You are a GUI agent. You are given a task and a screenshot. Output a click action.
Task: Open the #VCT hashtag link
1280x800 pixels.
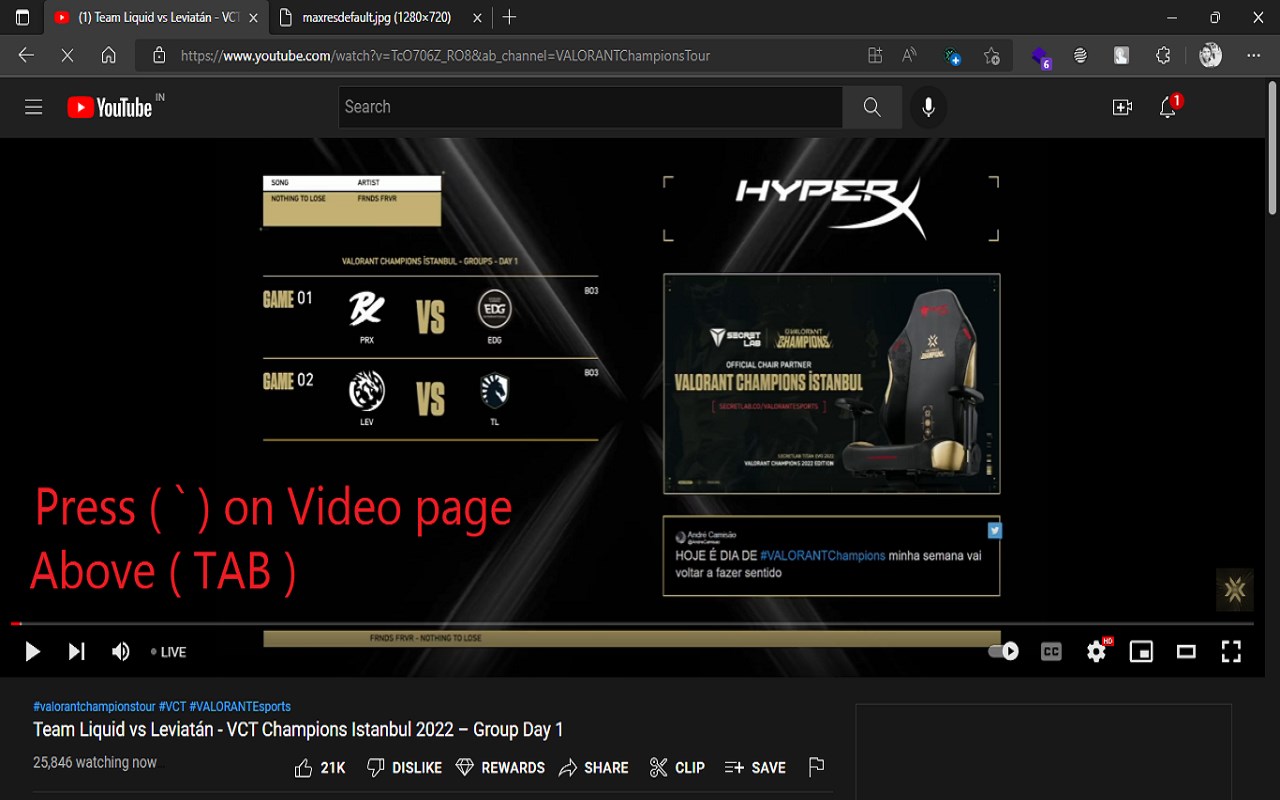point(172,707)
